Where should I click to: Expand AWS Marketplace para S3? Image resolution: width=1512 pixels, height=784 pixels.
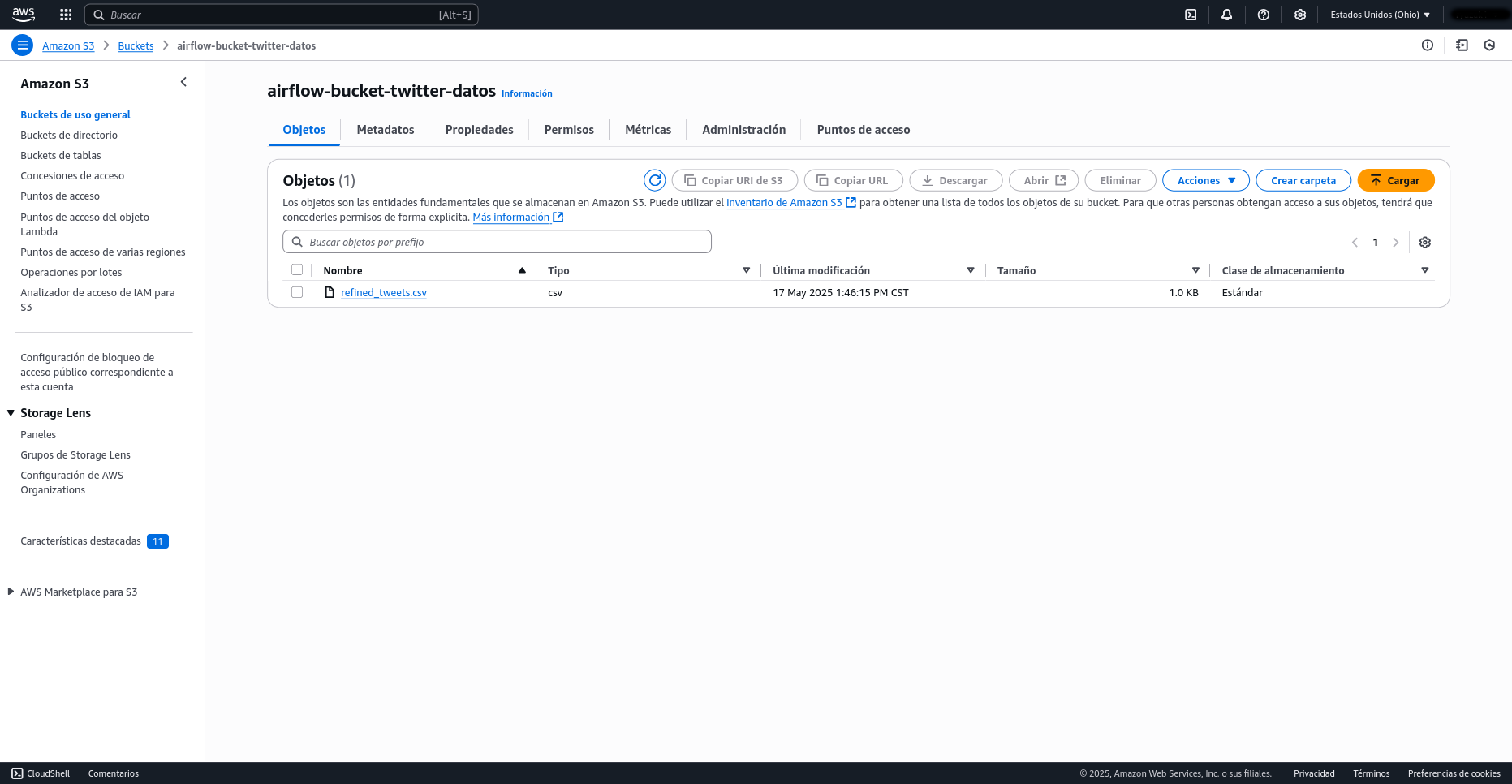point(11,592)
